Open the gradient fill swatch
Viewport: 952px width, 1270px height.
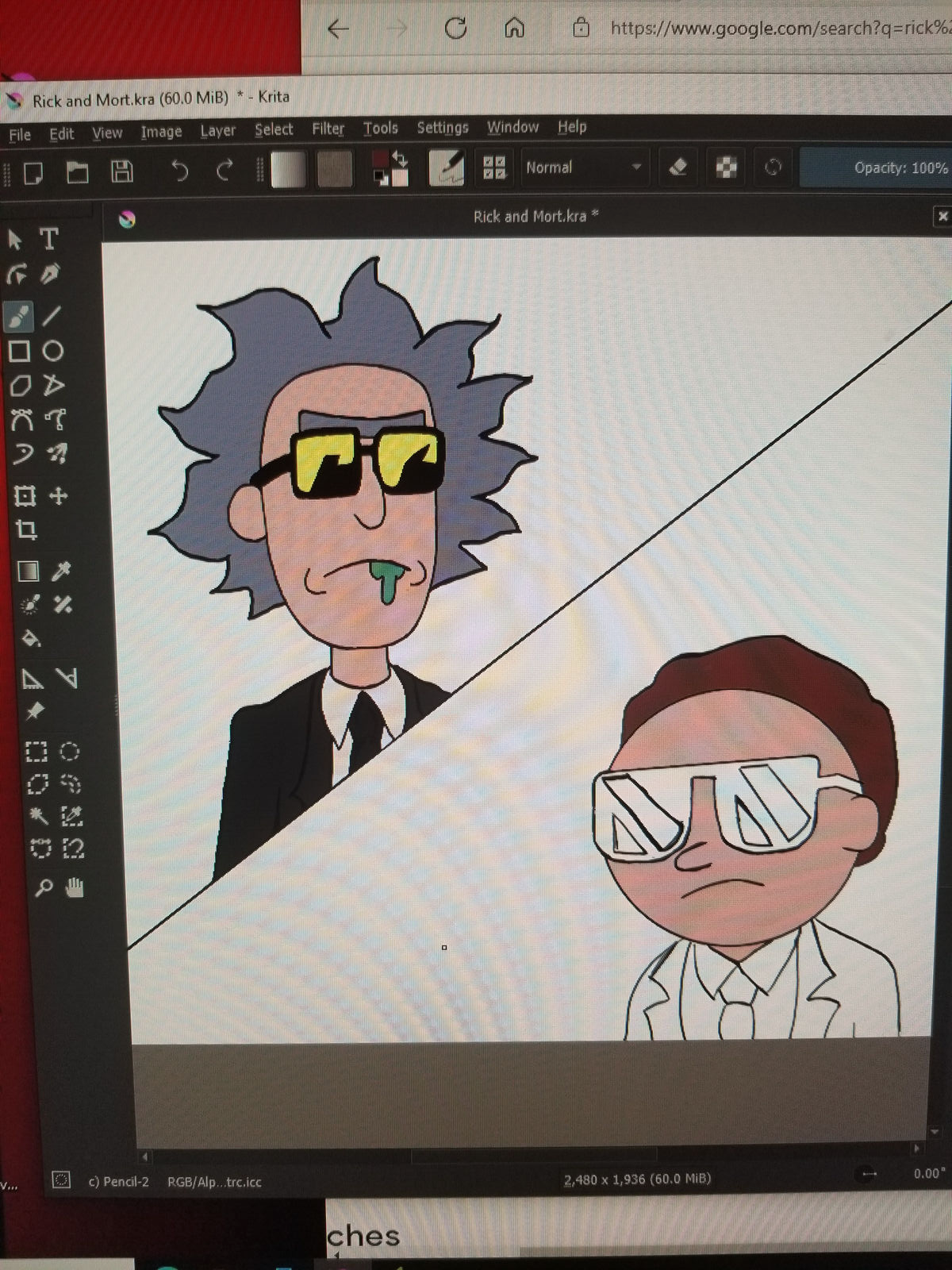tap(289, 169)
